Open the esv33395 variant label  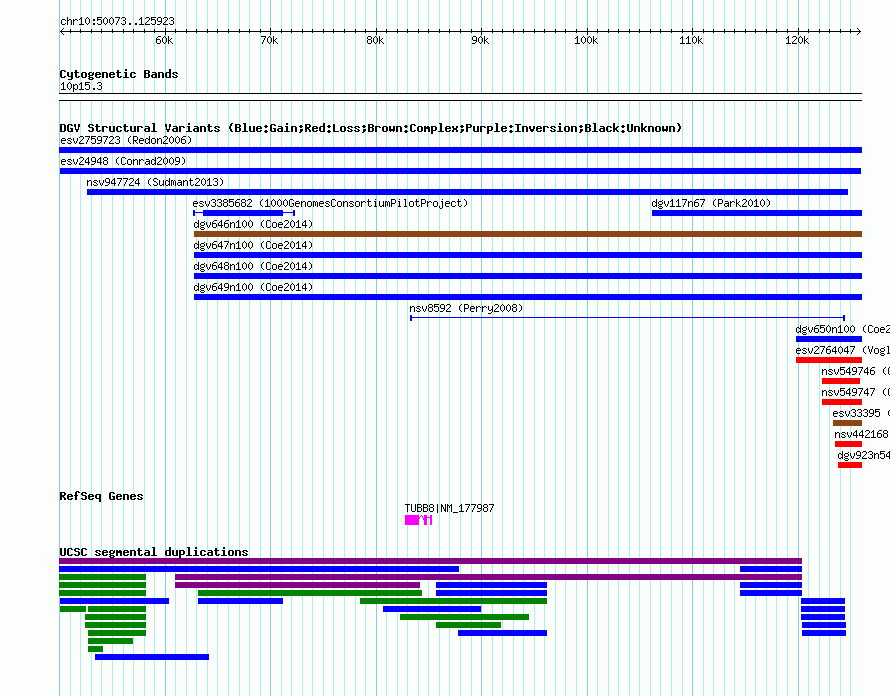(x=861, y=413)
